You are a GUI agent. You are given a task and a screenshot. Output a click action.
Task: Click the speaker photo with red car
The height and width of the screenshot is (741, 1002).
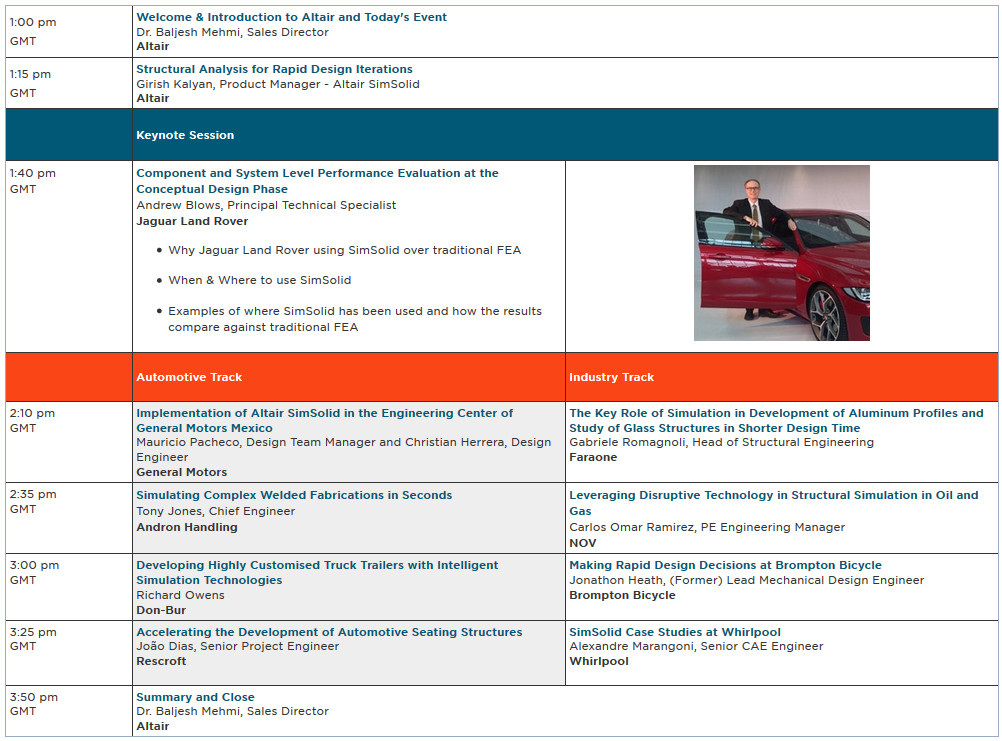coord(781,253)
